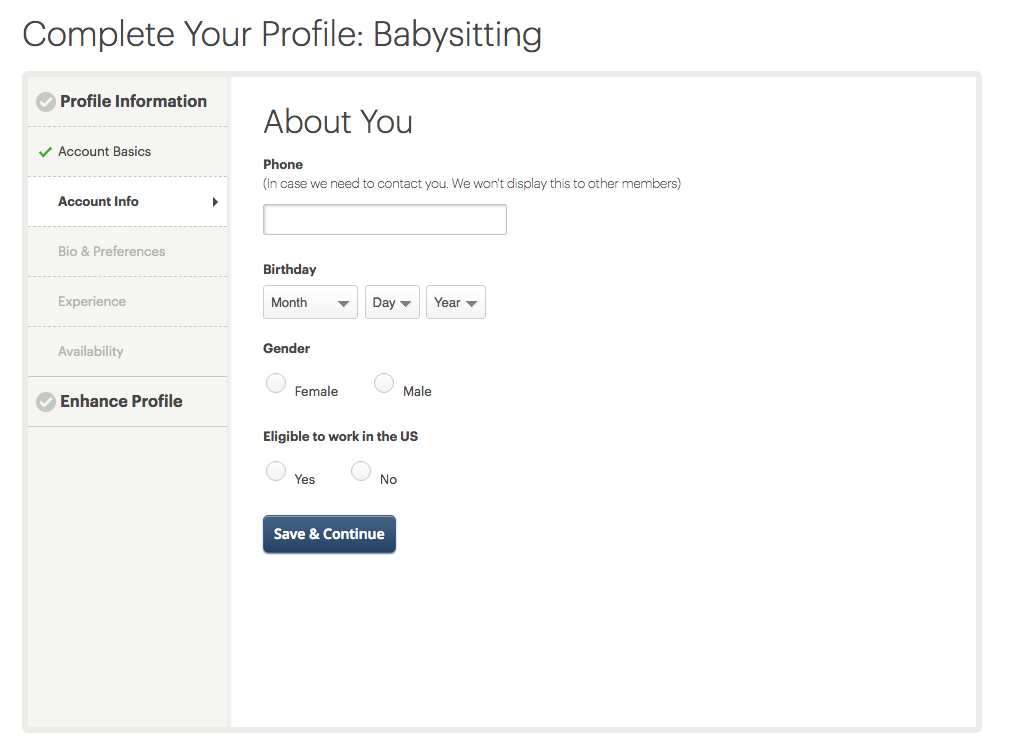This screenshot has height=750, width=1013.
Task: Select the Account Info sidebar label
Action: tap(98, 202)
